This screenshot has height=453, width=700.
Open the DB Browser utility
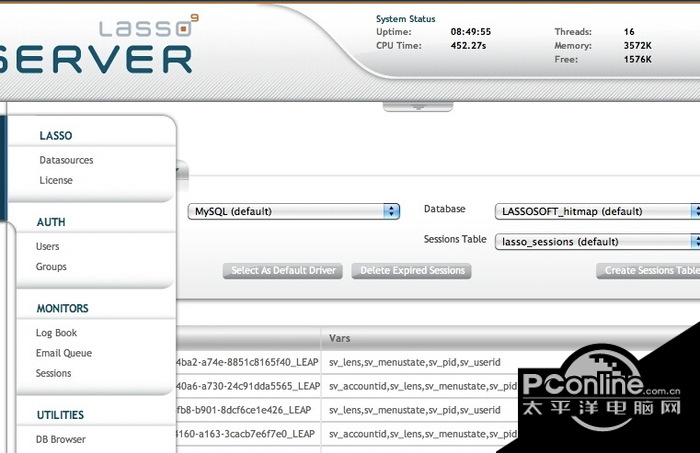pyautogui.click(x=61, y=439)
